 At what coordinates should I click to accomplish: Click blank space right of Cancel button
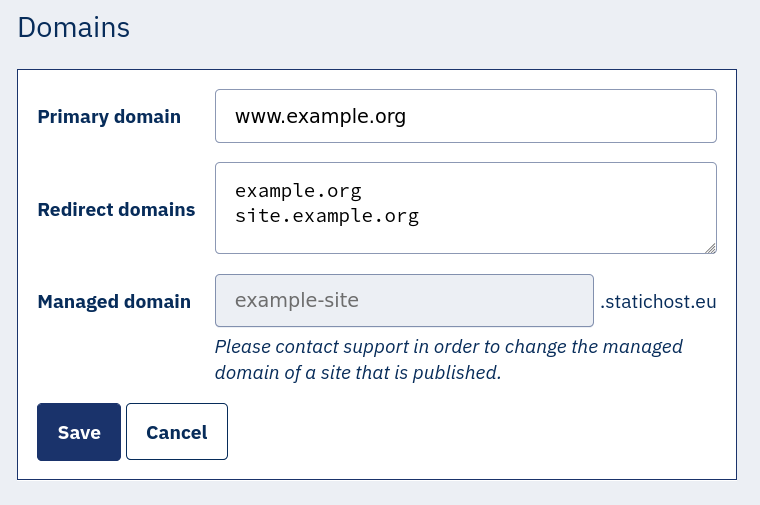click(x=480, y=432)
